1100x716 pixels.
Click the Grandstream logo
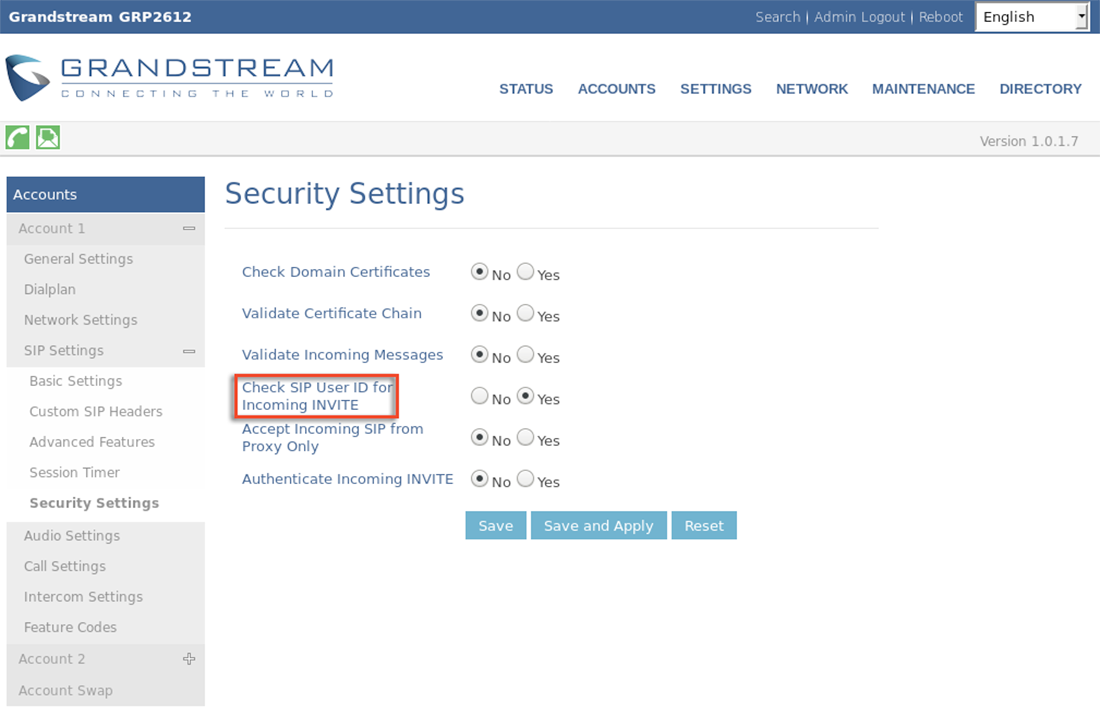click(169, 78)
